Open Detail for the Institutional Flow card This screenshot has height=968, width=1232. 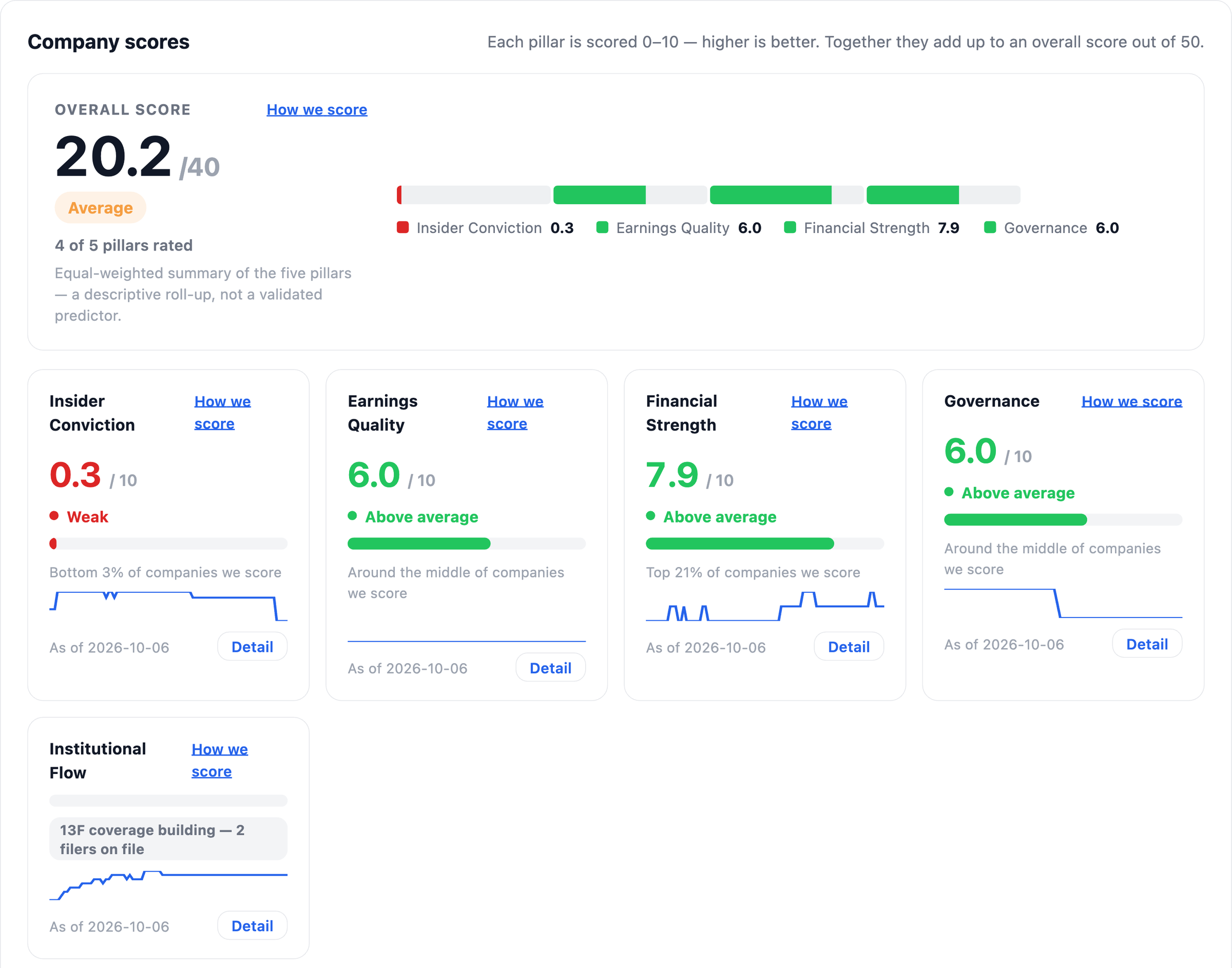(252, 925)
